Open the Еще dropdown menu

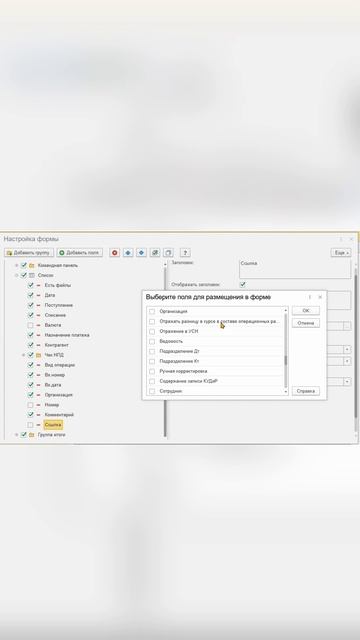tap(340, 253)
